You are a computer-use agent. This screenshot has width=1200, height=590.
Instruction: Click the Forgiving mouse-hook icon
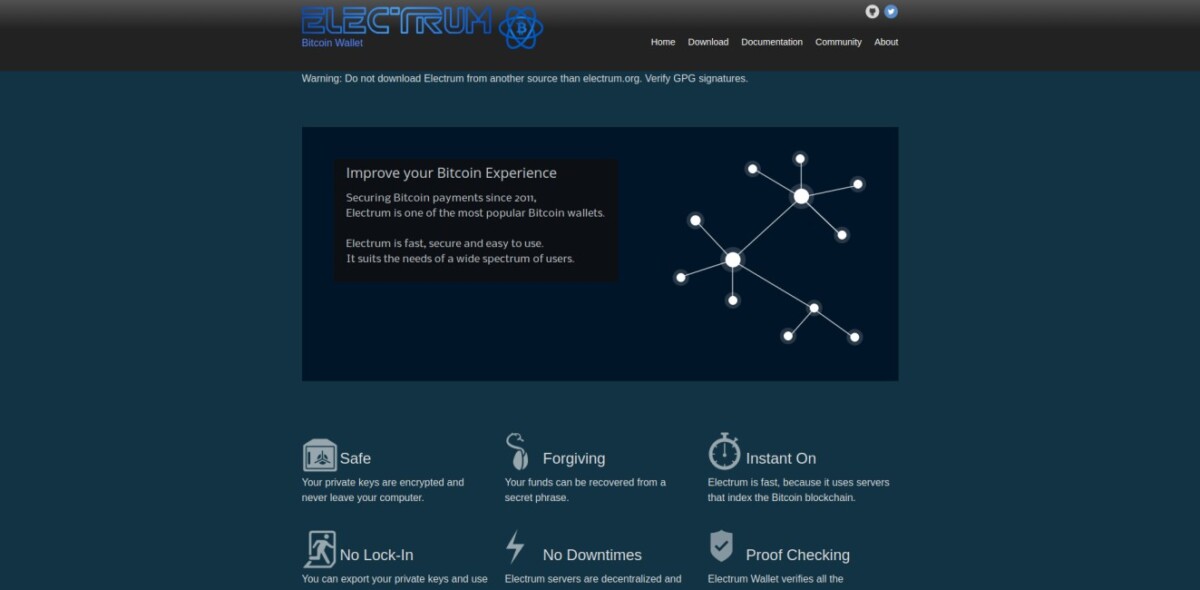[x=516, y=452]
